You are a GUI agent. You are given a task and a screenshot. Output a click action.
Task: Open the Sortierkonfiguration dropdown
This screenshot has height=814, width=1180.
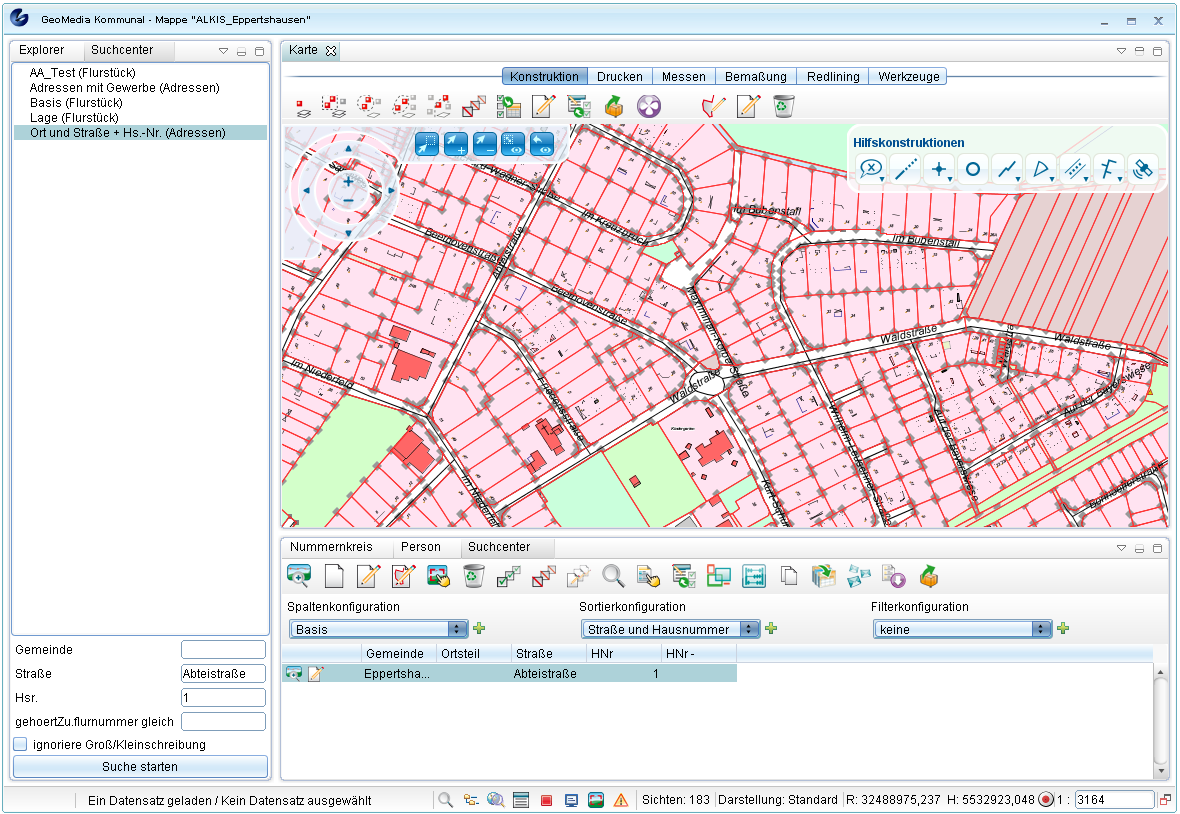click(x=671, y=629)
